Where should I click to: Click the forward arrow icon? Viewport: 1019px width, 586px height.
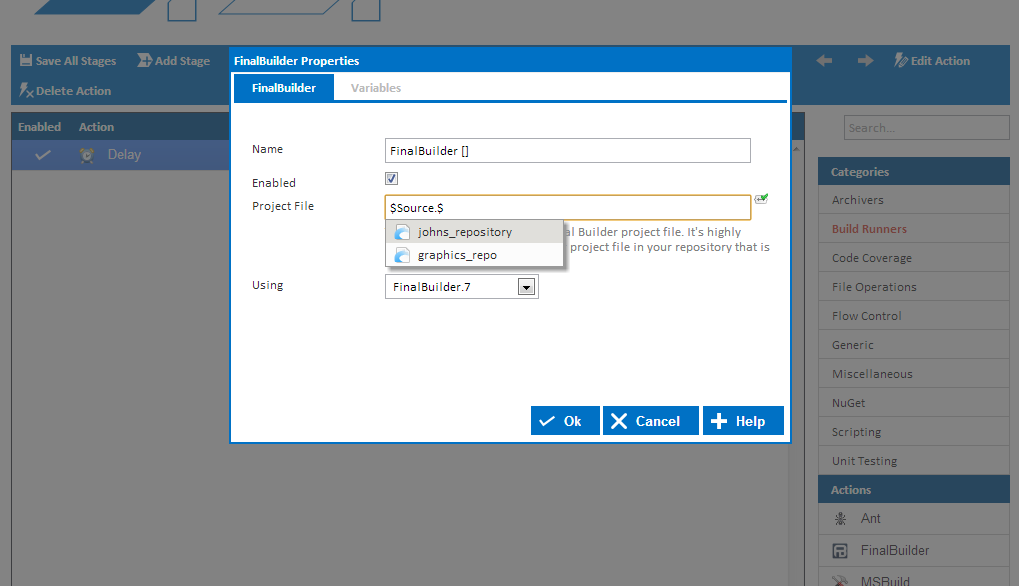click(x=865, y=60)
